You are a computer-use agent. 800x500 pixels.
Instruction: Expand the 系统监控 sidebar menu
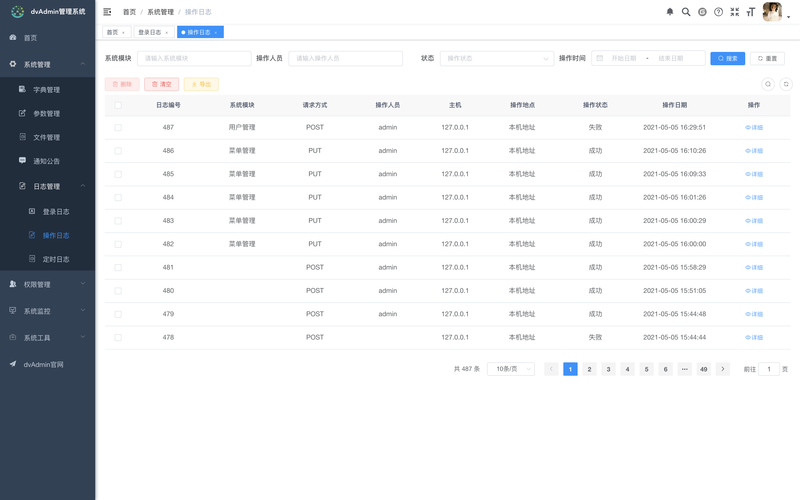click(47, 311)
